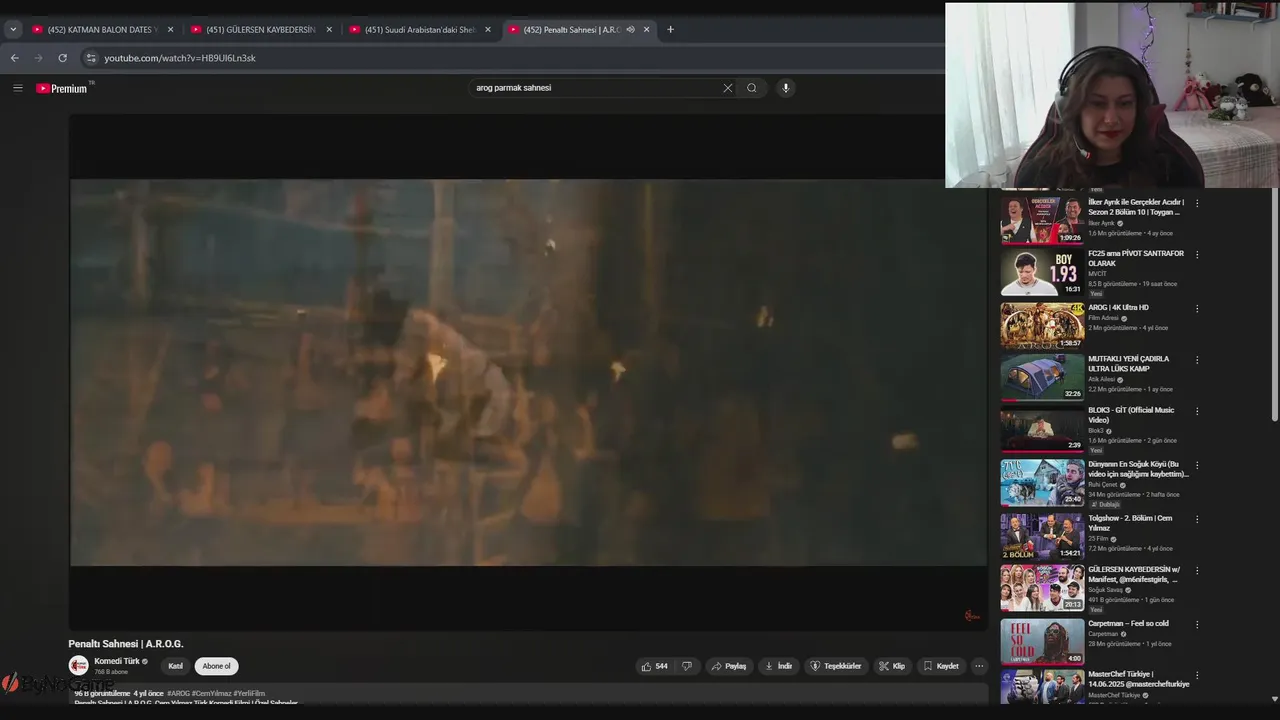Click the #AROG hashtag in description
This screenshot has width=1280, height=720.
178,693
